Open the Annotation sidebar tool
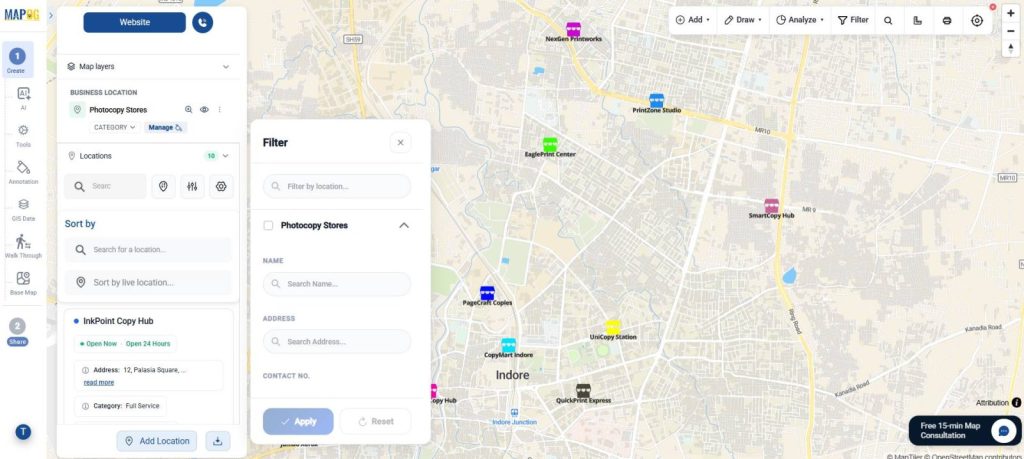Viewport: 1024px width, 459px height. pyautogui.click(x=24, y=172)
